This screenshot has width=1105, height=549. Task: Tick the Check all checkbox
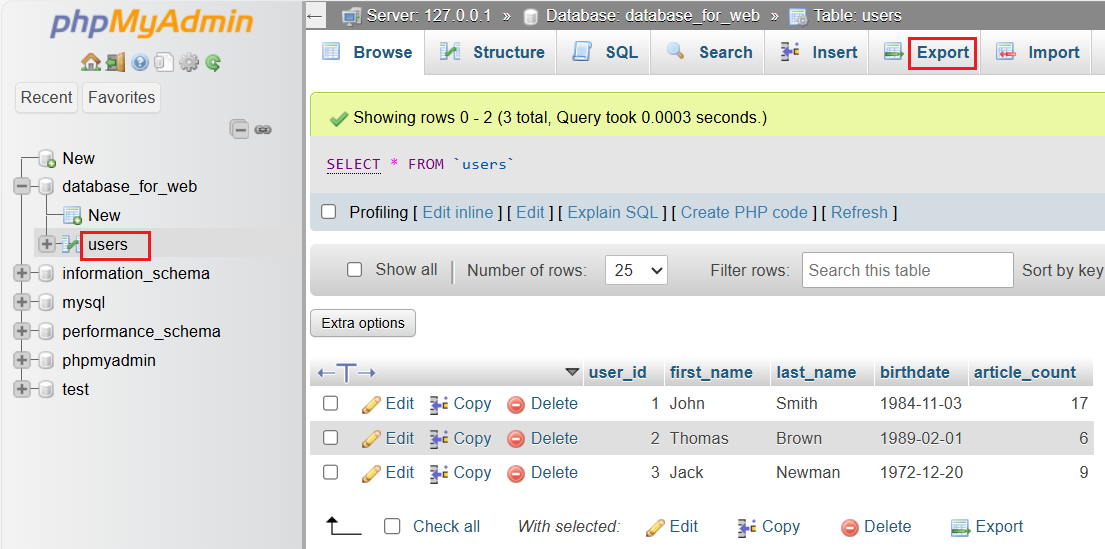coord(393,526)
